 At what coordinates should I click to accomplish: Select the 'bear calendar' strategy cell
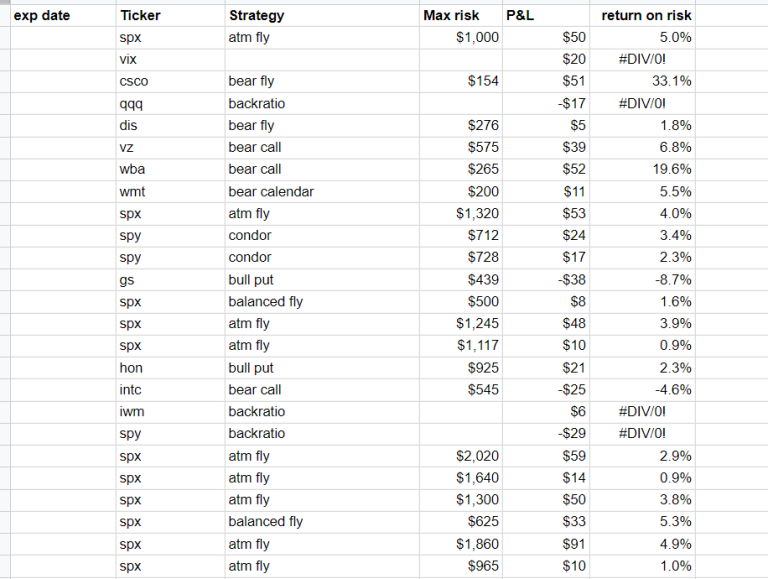pyautogui.click(x=271, y=192)
